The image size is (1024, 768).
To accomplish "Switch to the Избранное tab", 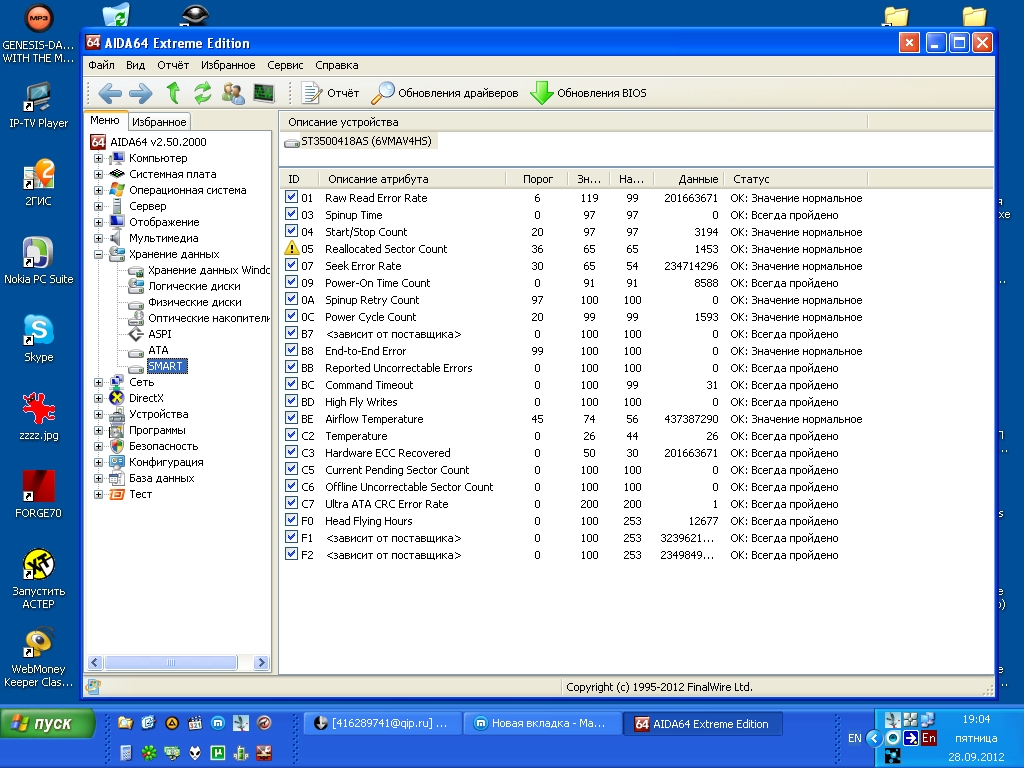I will [x=159, y=121].
